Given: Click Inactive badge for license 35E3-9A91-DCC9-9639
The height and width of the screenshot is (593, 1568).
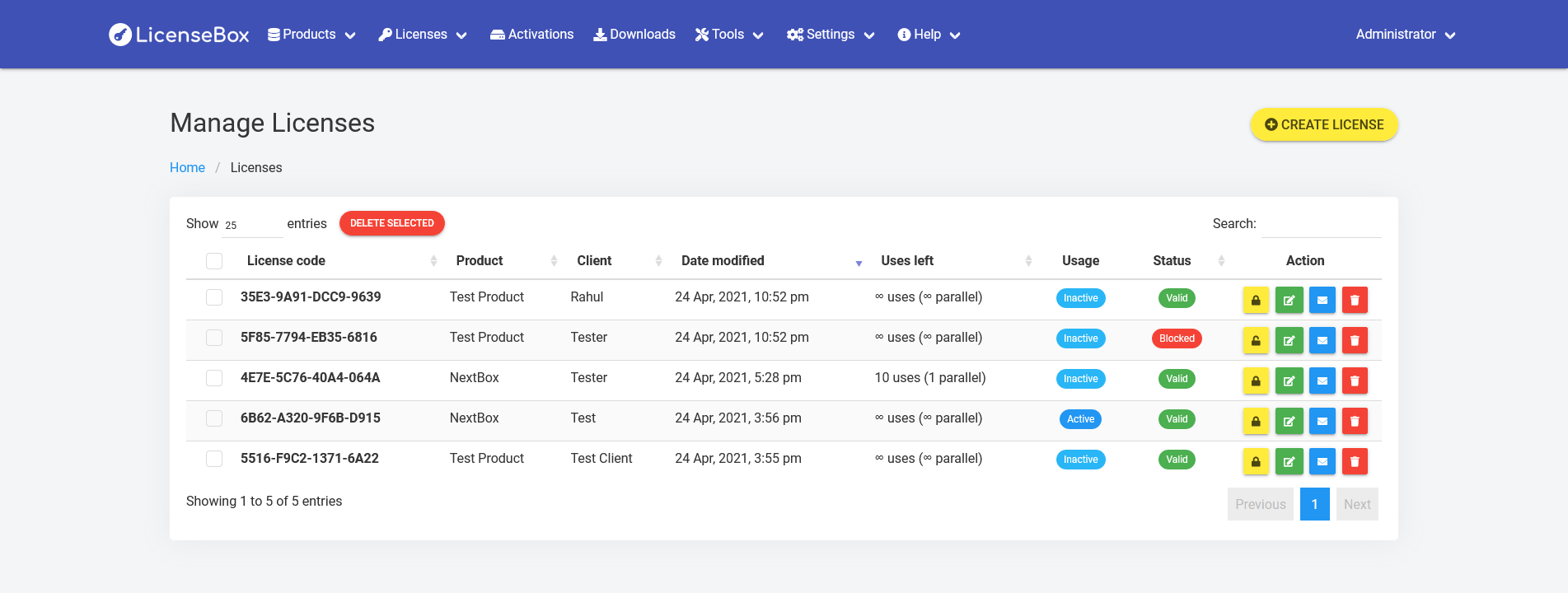Looking at the screenshot, I should click(1080, 298).
